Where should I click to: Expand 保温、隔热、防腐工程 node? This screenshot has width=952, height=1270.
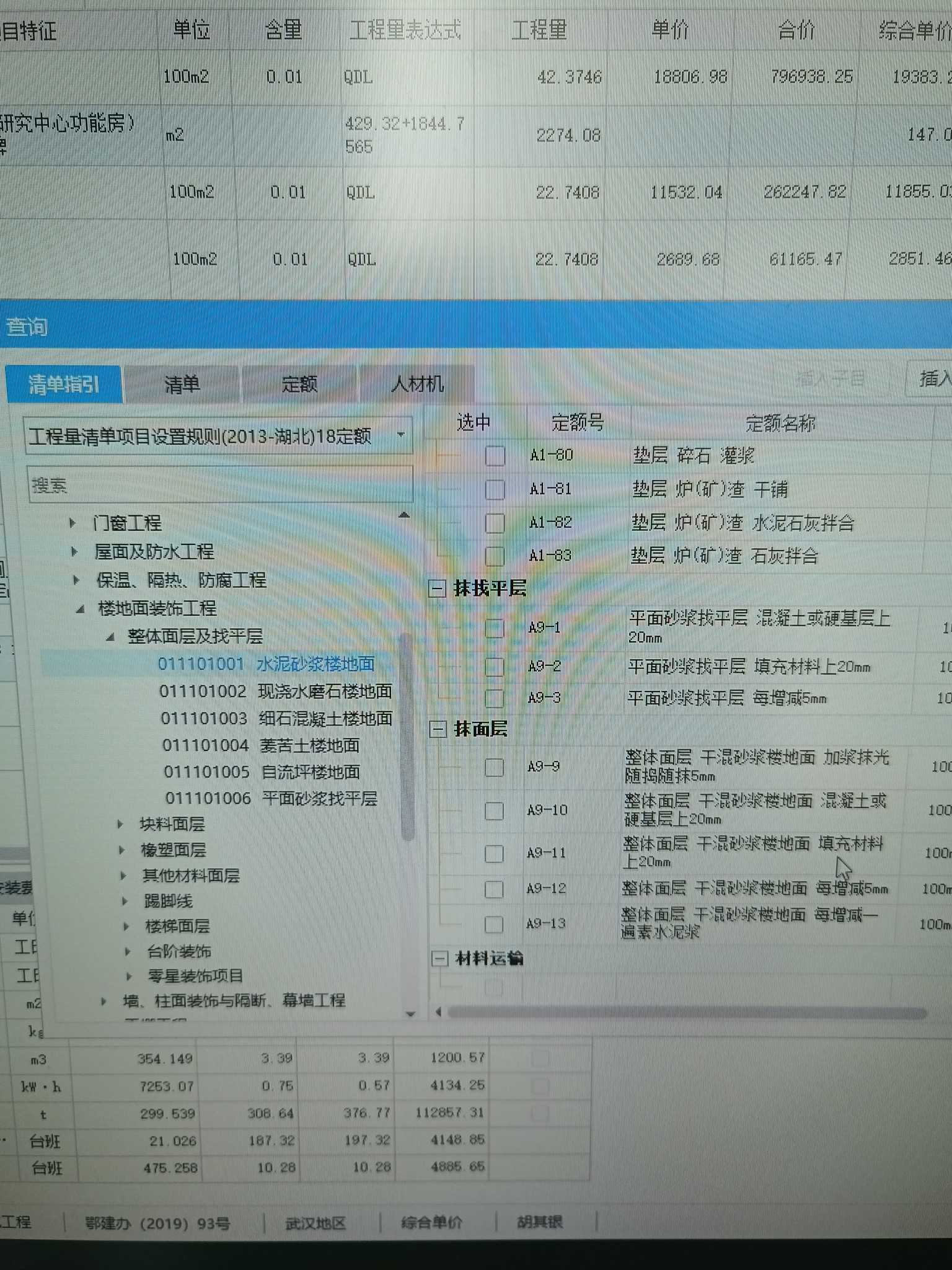[x=76, y=580]
